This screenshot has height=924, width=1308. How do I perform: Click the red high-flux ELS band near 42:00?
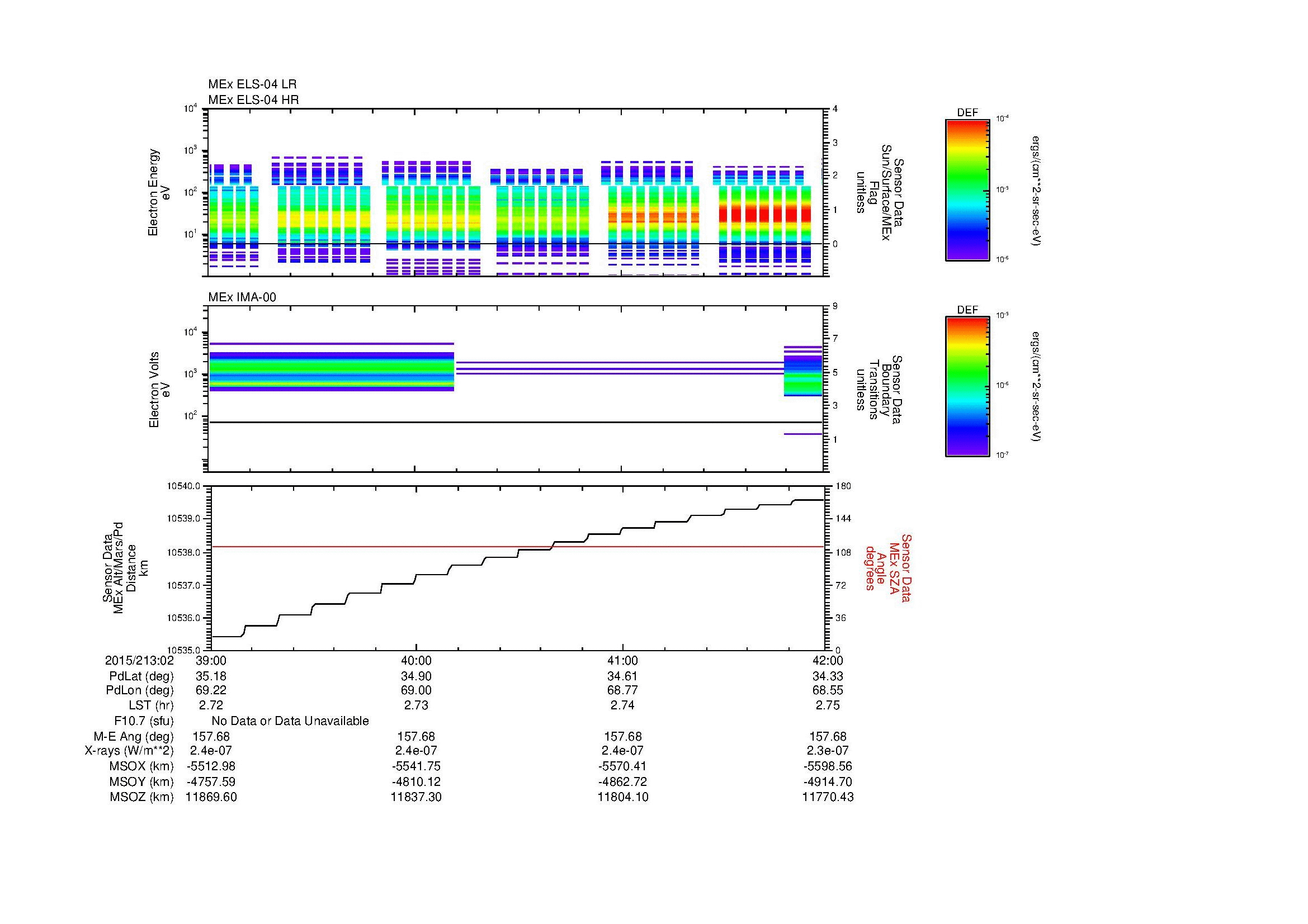pyautogui.click(x=764, y=214)
